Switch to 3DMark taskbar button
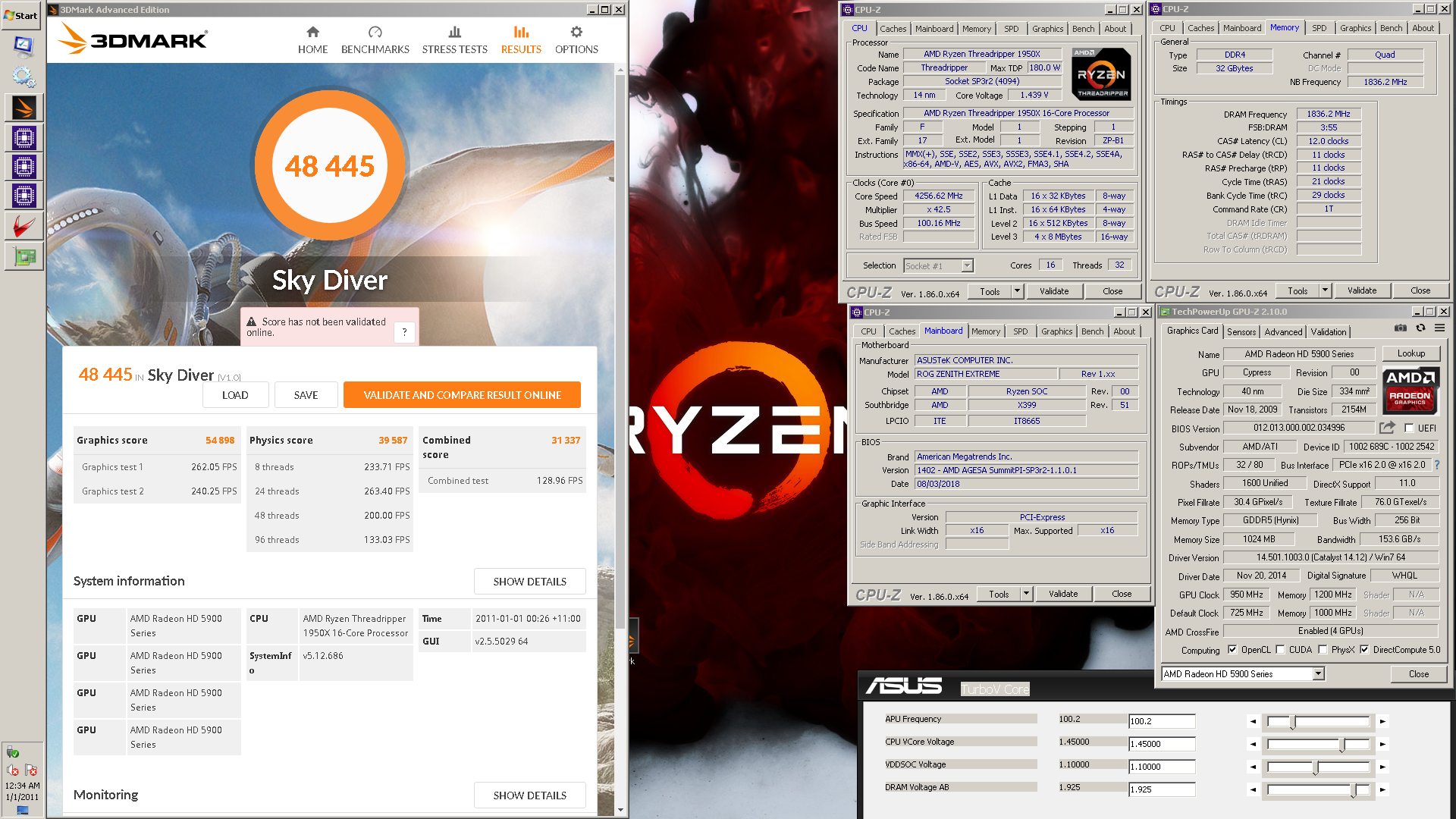Image resolution: width=1456 pixels, height=819 pixels. pos(24,108)
